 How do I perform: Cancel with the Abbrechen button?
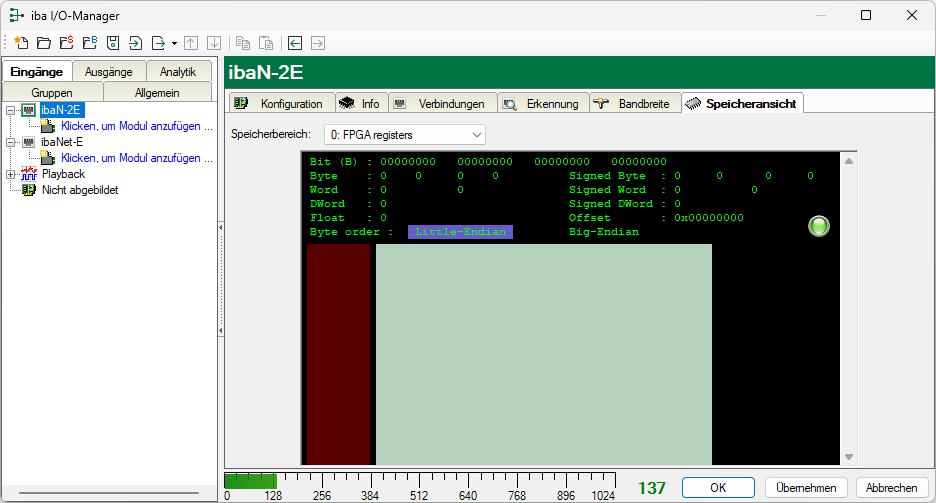pyautogui.click(x=891, y=487)
